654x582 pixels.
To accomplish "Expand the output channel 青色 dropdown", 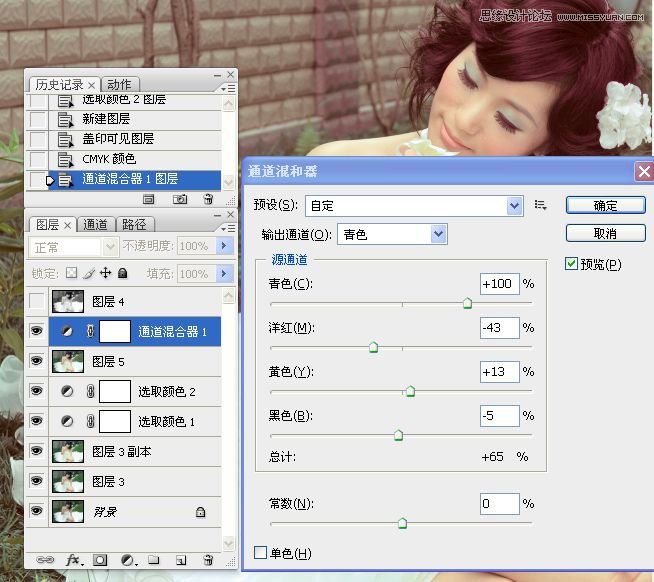I will (x=438, y=234).
